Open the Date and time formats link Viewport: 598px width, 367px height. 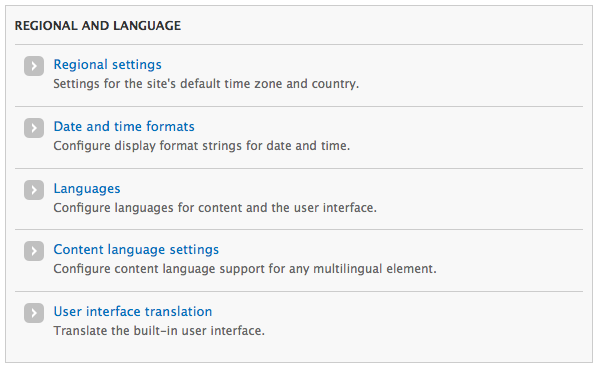click(124, 126)
